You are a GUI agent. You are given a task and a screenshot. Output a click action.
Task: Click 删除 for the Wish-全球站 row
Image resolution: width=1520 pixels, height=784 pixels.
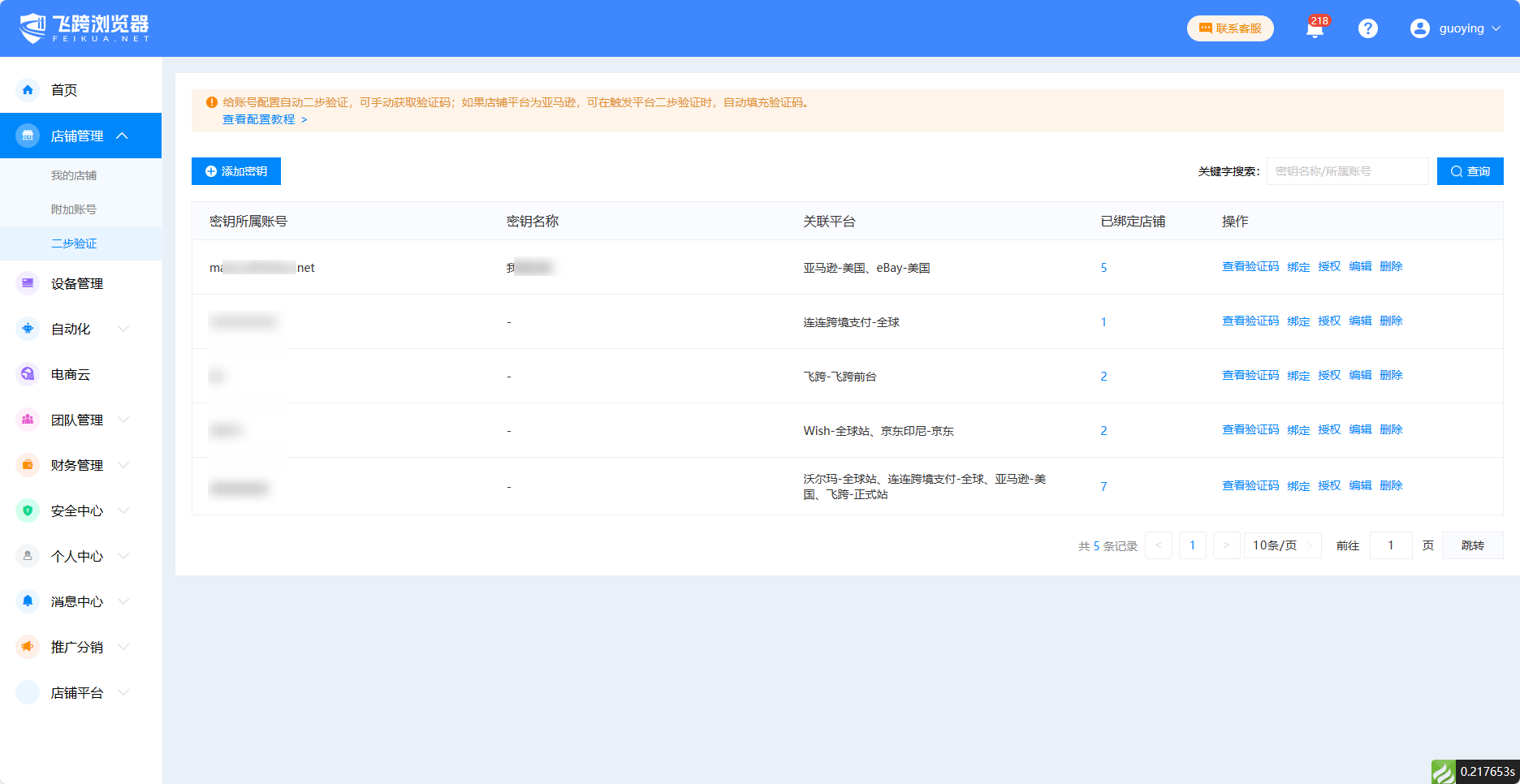(1391, 430)
